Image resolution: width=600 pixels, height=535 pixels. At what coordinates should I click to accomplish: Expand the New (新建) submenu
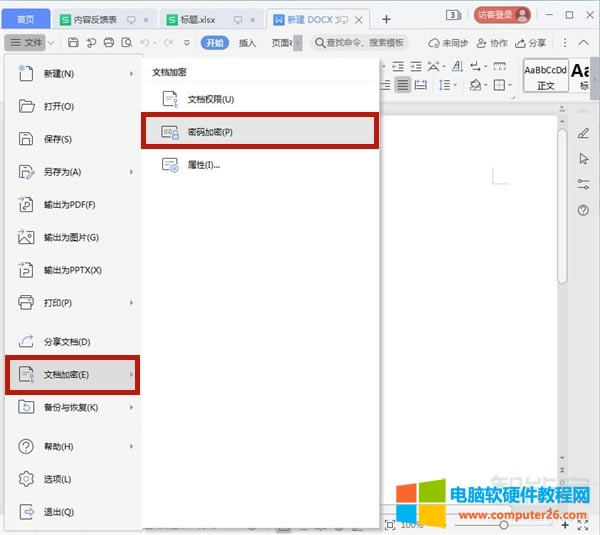72,74
